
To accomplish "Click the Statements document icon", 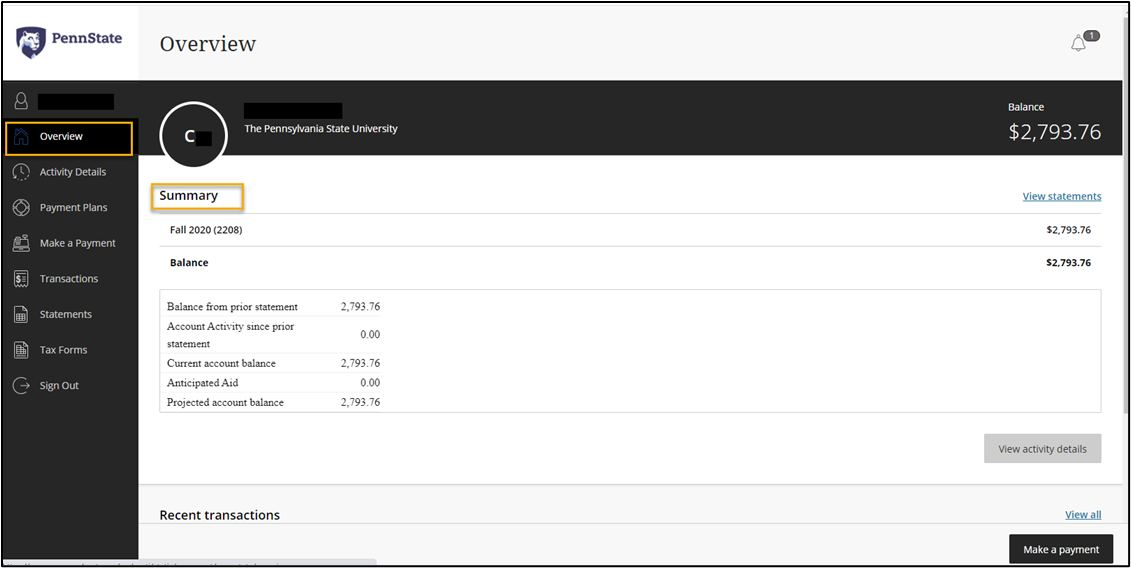I will 21,315.
